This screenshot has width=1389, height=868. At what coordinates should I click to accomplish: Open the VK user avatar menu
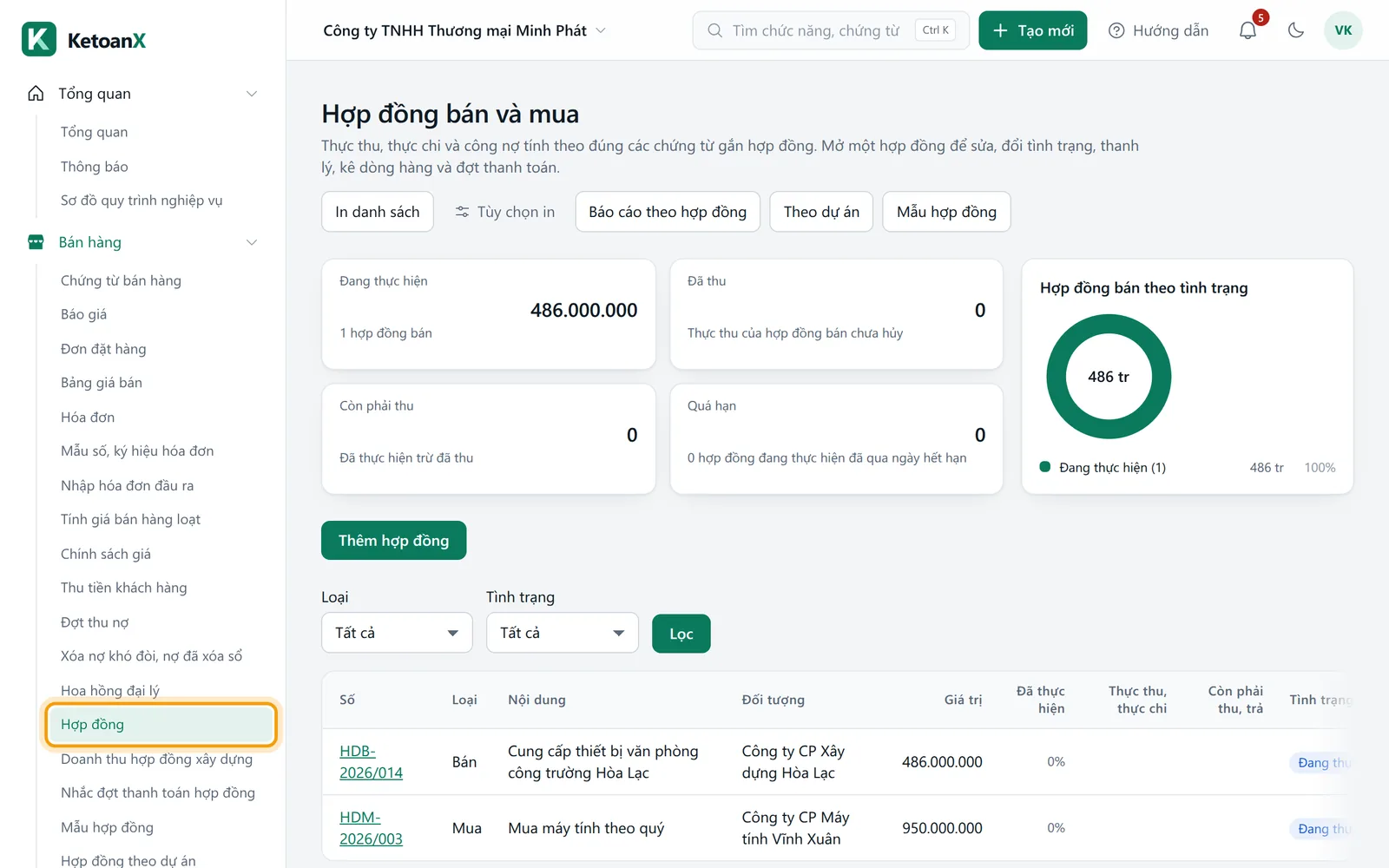click(1343, 30)
